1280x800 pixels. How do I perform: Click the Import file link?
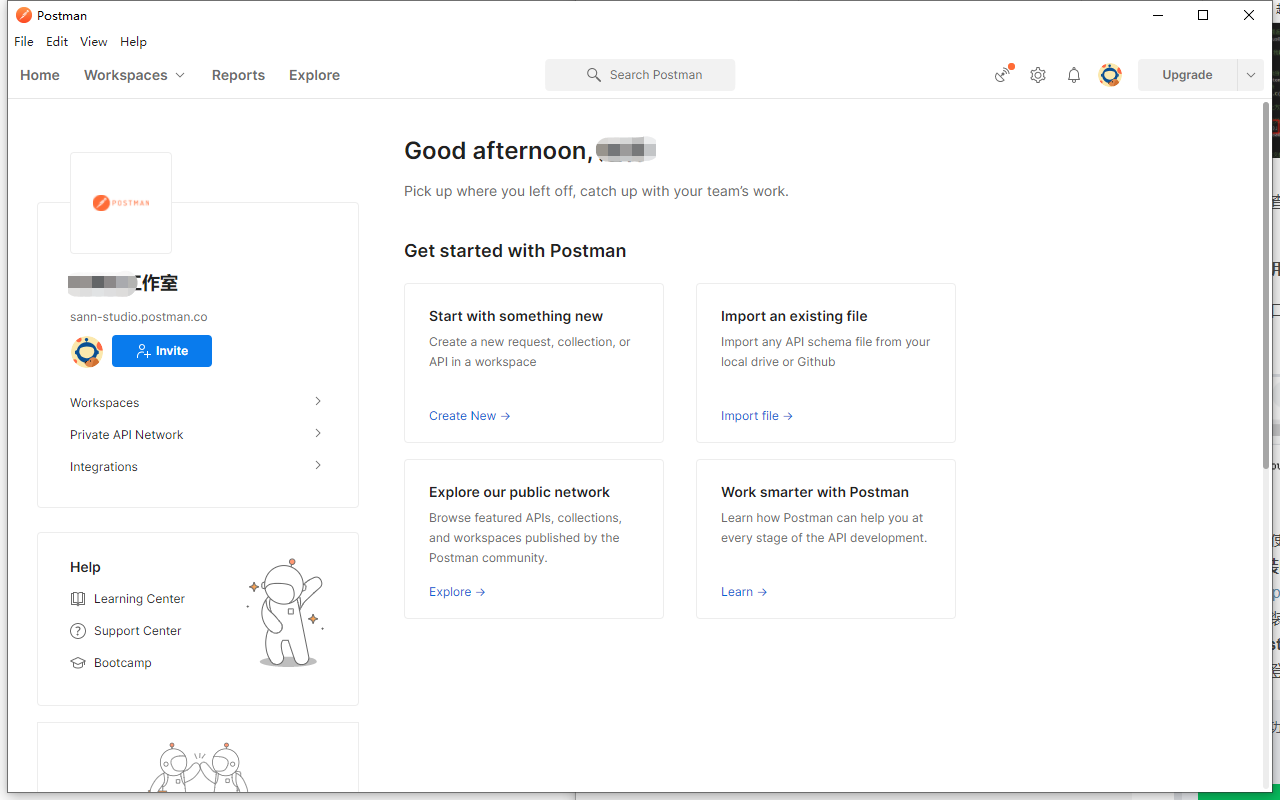(757, 416)
